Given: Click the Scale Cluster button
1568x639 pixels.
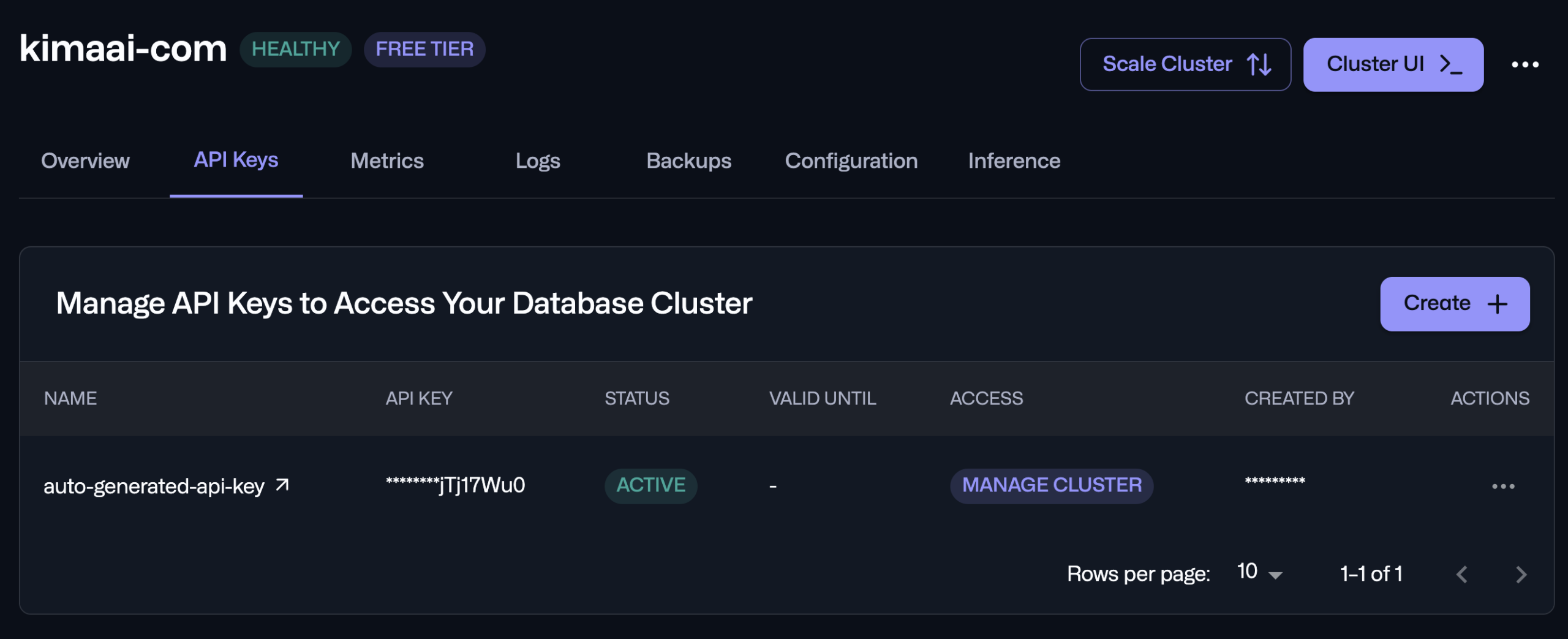Looking at the screenshot, I should [1185, 64].
